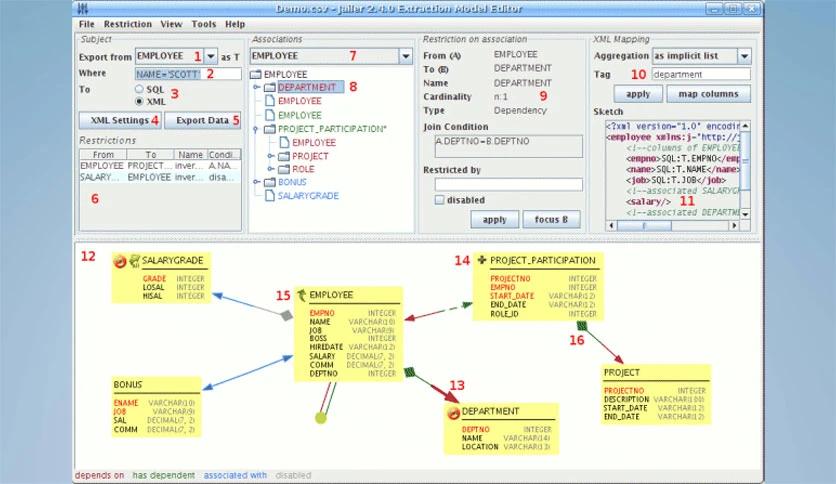Click the Sketch vertical scrollbar down arrow
836x484 pixels.
(745, 214)
